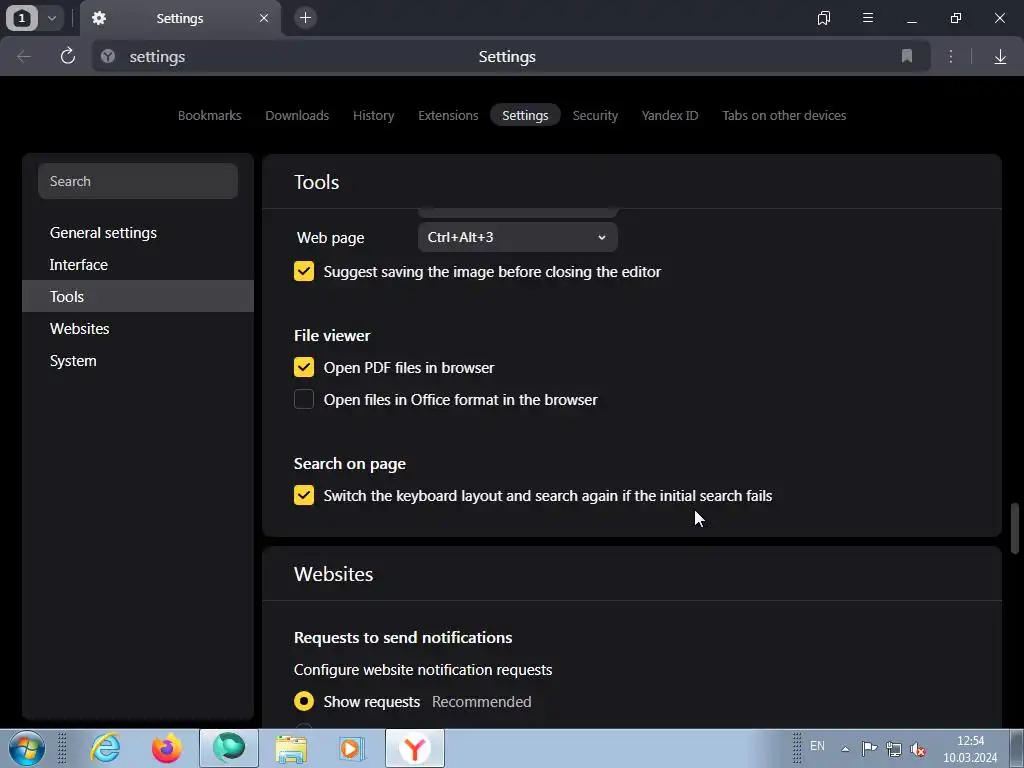Viewport: 1024px width, 768px height.
Task: Uncheck Open PDF files in browser
Action: pyautogui.click(x=304, y=367)
